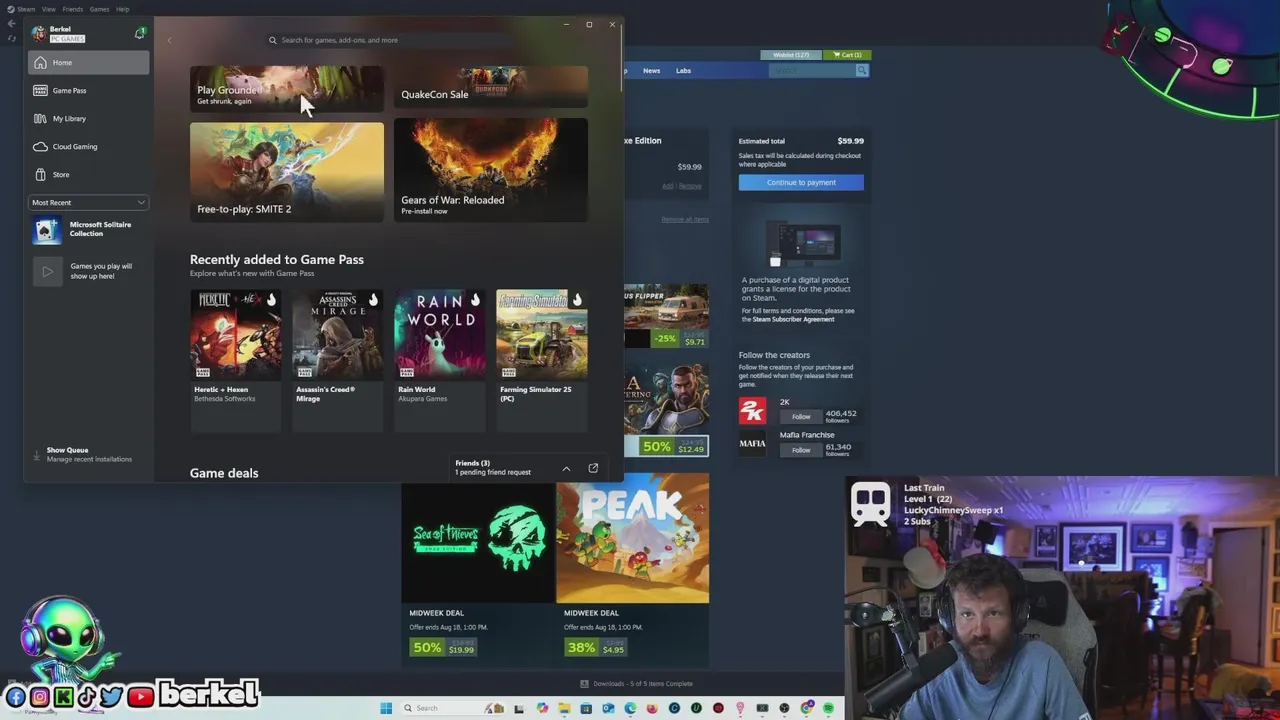Open OBS Studio from taskbar
This screenshot has width=1280, height=720.
tap(784, 708)
